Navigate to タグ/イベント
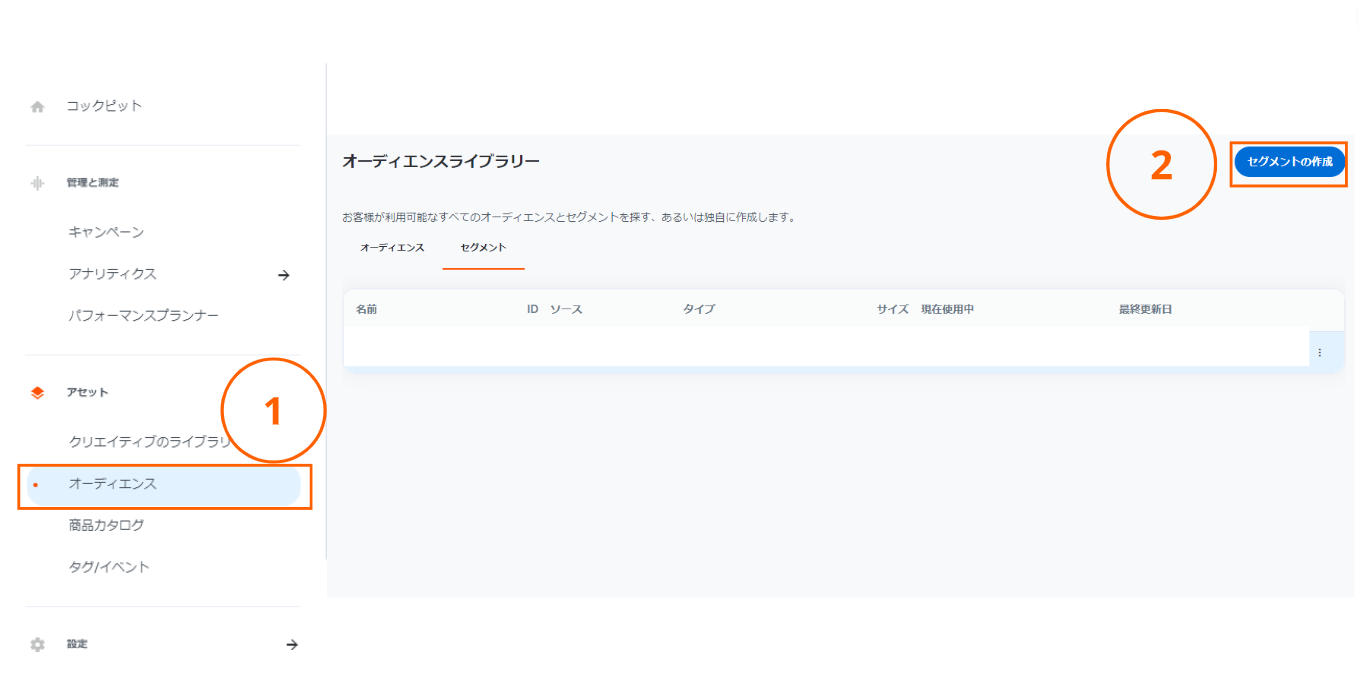1359x678 pixels. point(109,567)
